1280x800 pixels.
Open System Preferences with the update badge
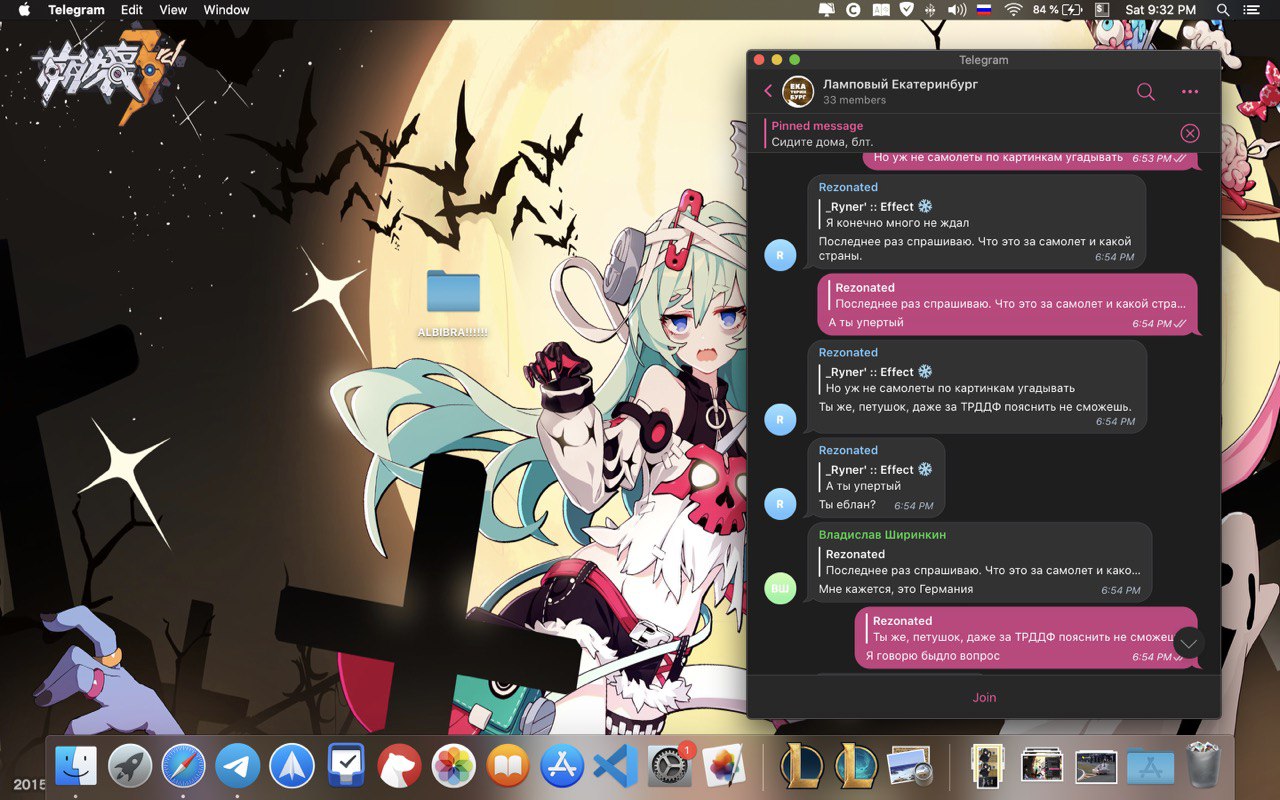[x=669, y=767]
